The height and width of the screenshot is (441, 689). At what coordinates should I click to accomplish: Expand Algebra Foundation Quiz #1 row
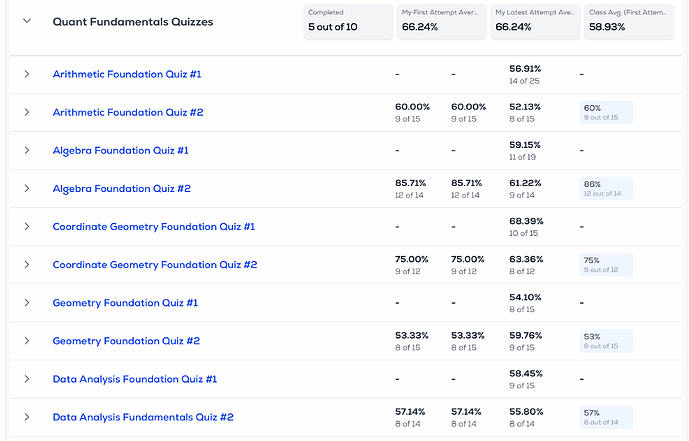tap(27, 151)
